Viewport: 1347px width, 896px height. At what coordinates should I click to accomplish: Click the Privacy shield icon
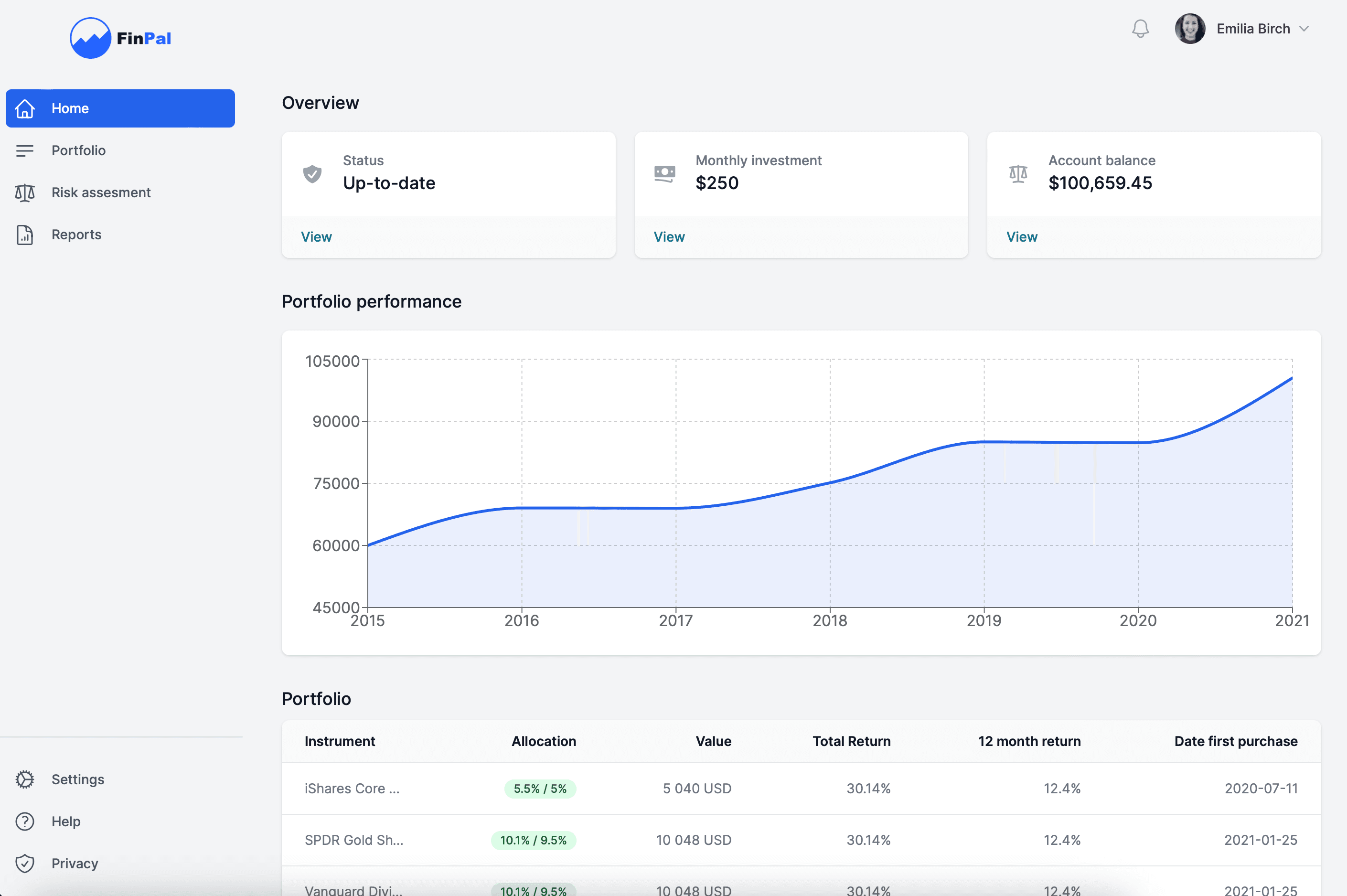[x=24, y=864]
